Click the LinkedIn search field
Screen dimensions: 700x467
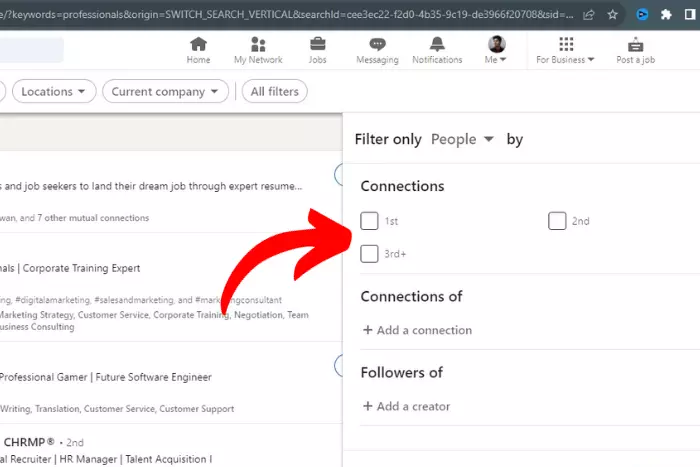pos(31,50)
